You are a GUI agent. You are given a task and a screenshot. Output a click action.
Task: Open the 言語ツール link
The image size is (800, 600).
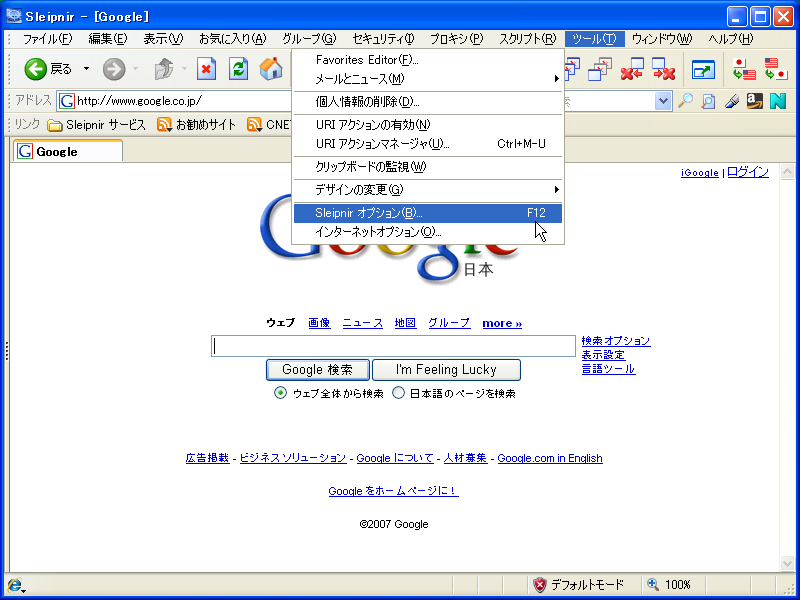(608, 369)
